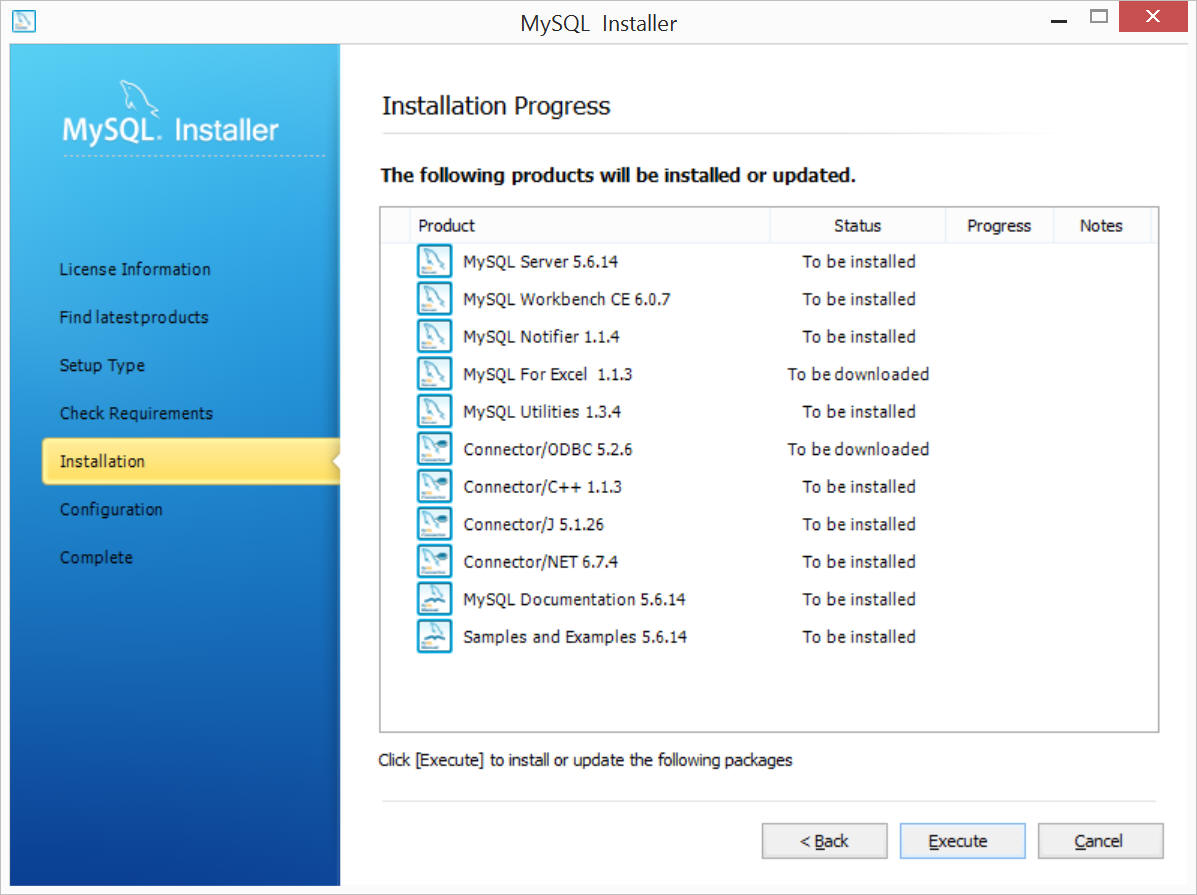1197x895 pixels.
Task: Select the MySQL For Excel 1.1.3 text
Action: (547, 374)
